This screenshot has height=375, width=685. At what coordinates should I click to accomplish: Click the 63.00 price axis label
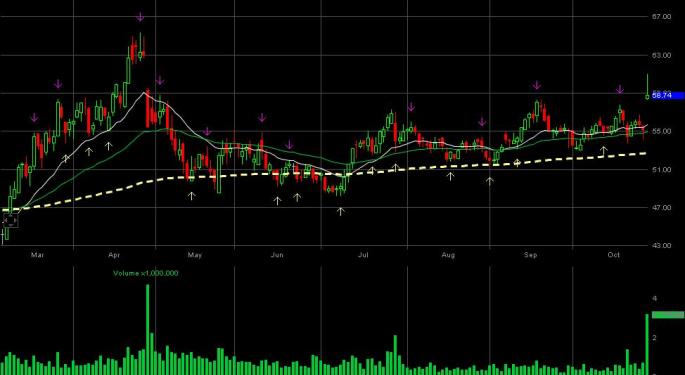pyautogui.click(x=661, y=55)
